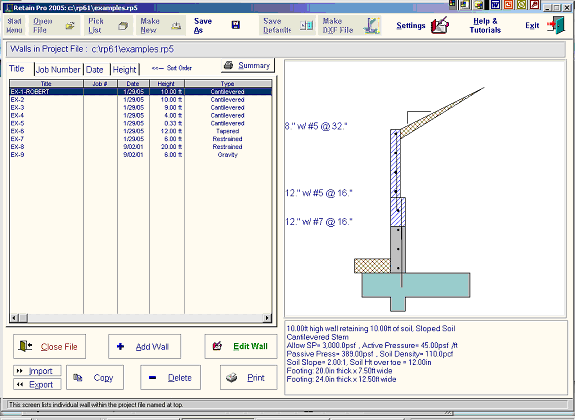Click the Delete wall button
Viewport: 575px width, 420px height.
171,377
